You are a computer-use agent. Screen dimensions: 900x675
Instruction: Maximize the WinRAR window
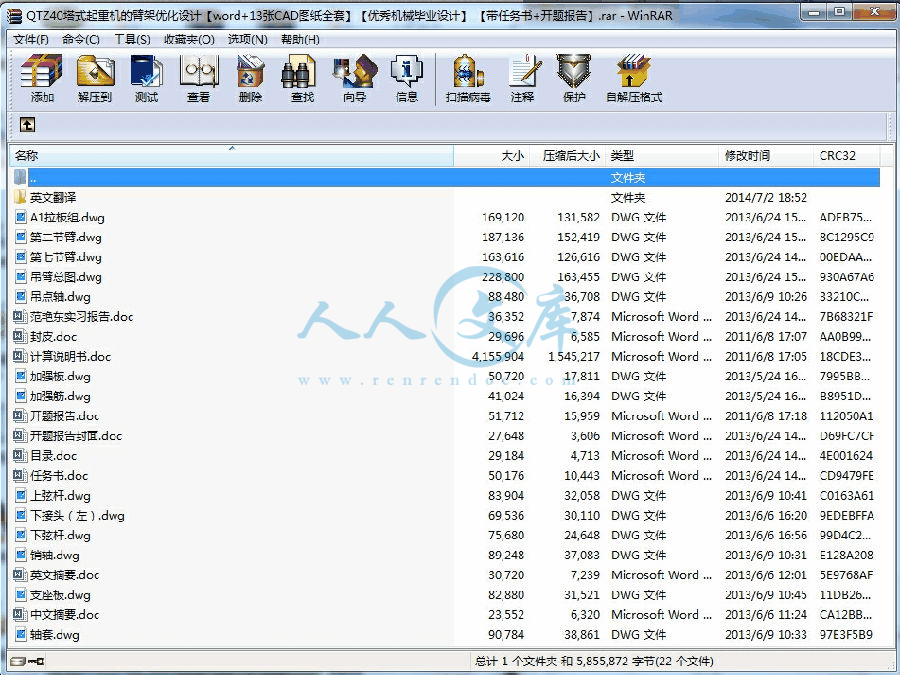click(839, 11)
